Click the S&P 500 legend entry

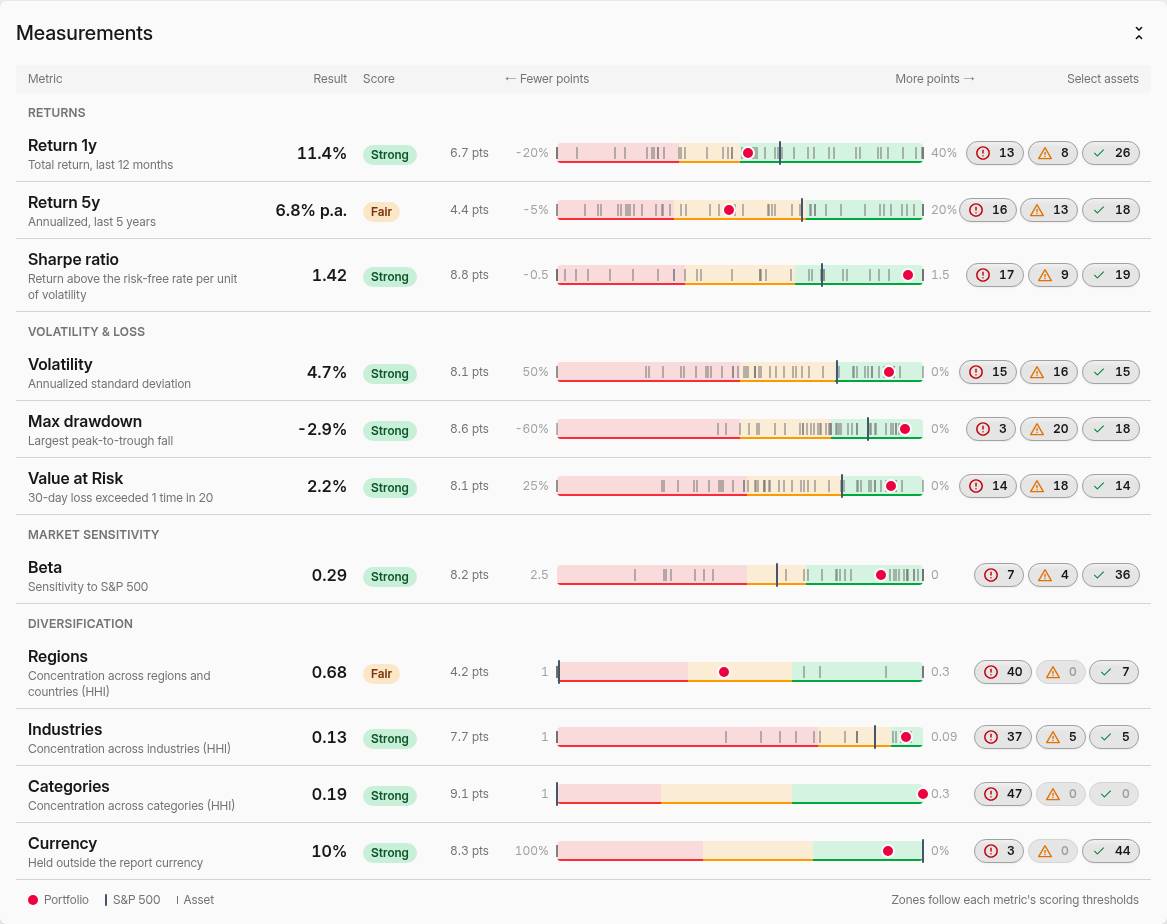pos(132,899)
